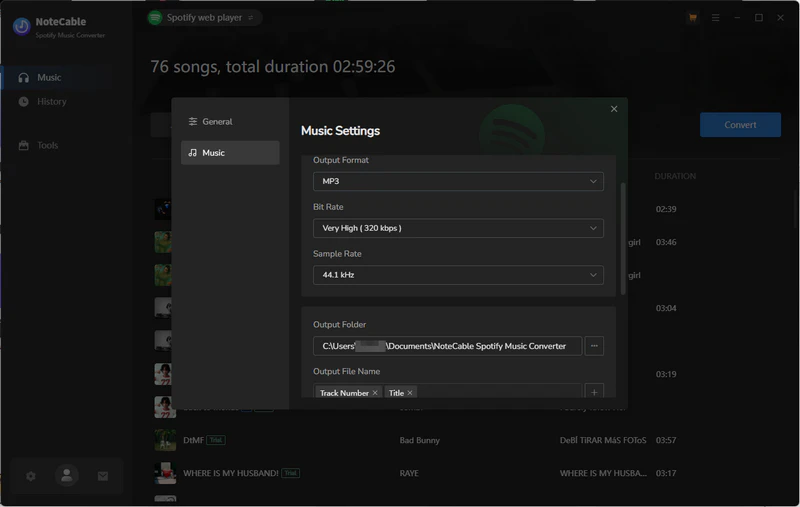Click the Output Folder path field
800x507 pixels.
(x=447, y=346)
